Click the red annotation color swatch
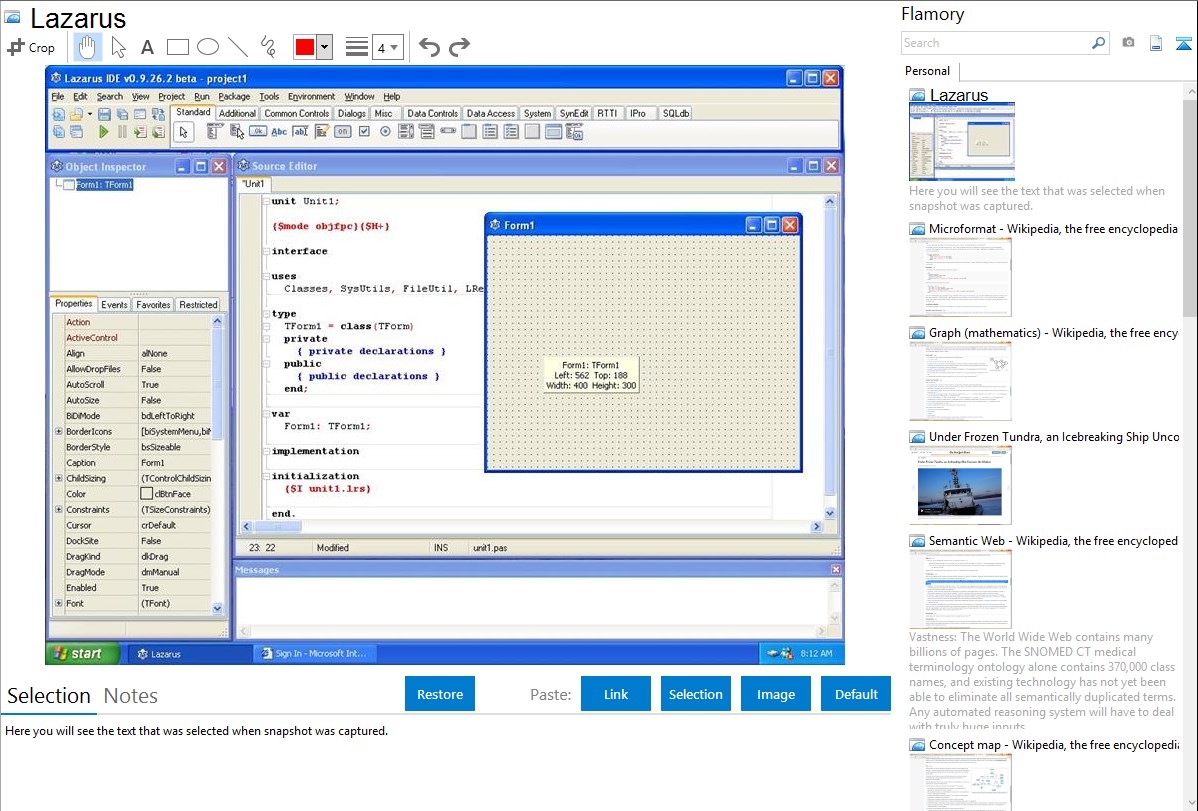Image resolution: width=1198 pixels, height=811 pixels. (x=305, y=47)
